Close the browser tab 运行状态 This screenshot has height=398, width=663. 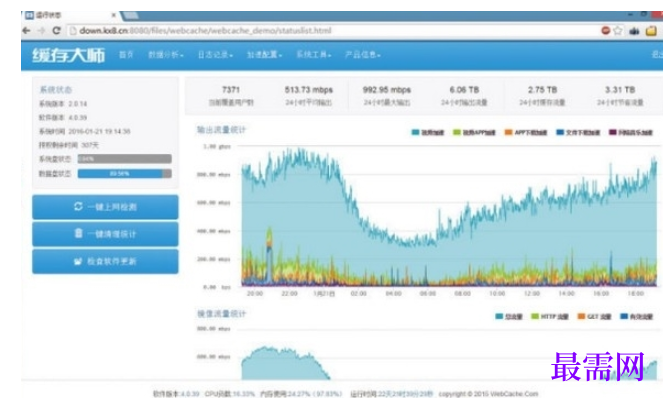[x=113, y=15]
